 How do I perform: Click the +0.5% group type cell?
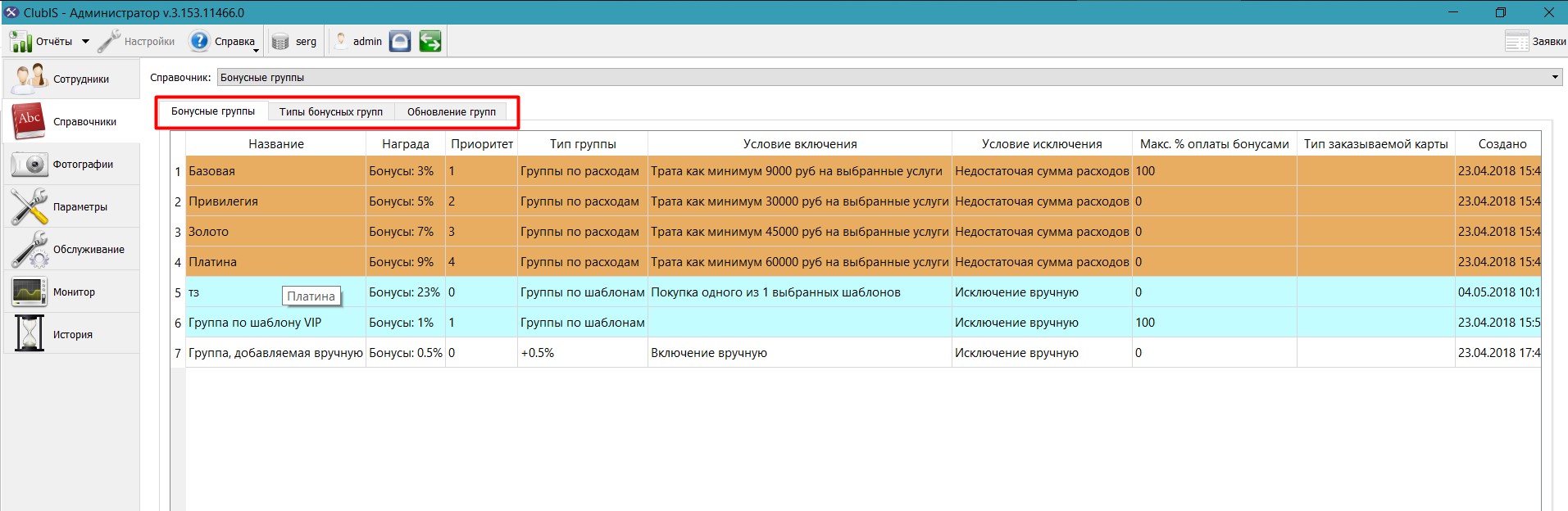coord(583,353)
